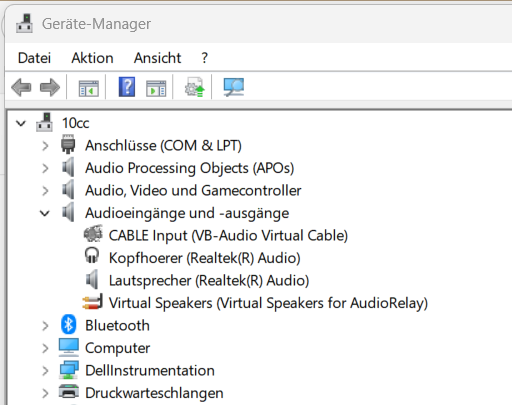
Task: Click the Anschlüsse port connector icon
Action: click(x=68, y=144)
